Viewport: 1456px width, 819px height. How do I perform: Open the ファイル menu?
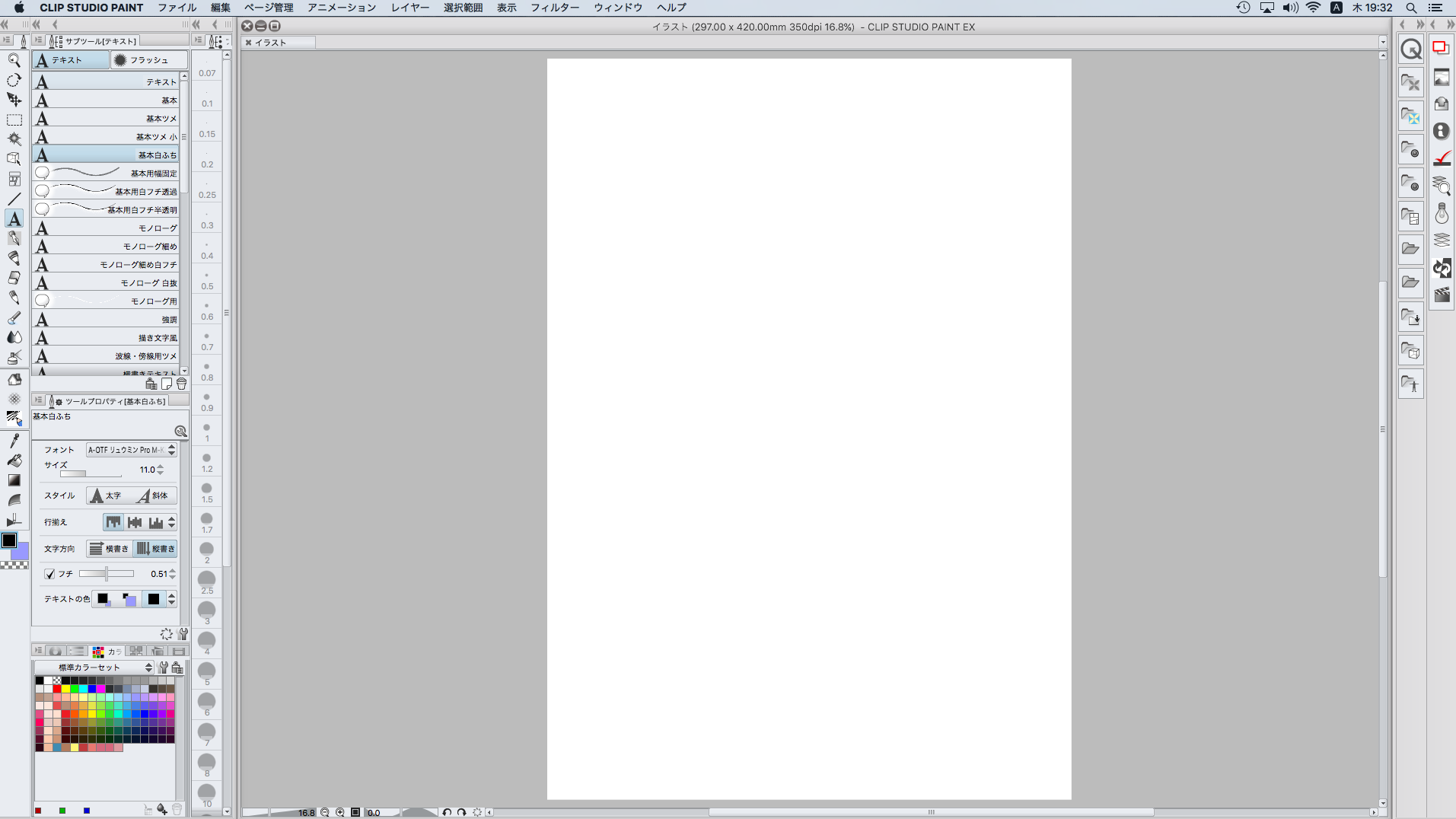177,8
